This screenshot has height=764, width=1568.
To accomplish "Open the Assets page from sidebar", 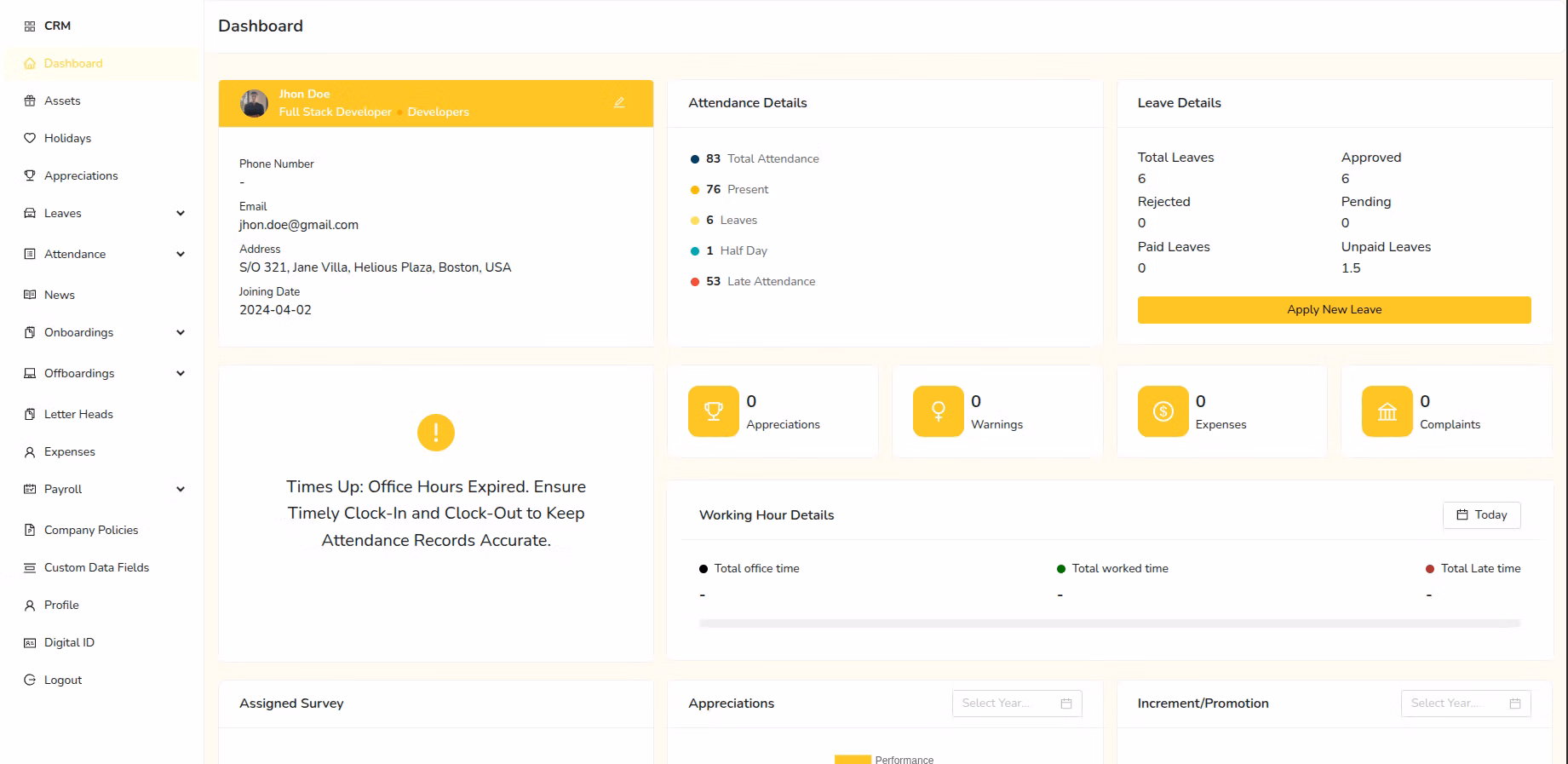I will [x=62, y=101].
